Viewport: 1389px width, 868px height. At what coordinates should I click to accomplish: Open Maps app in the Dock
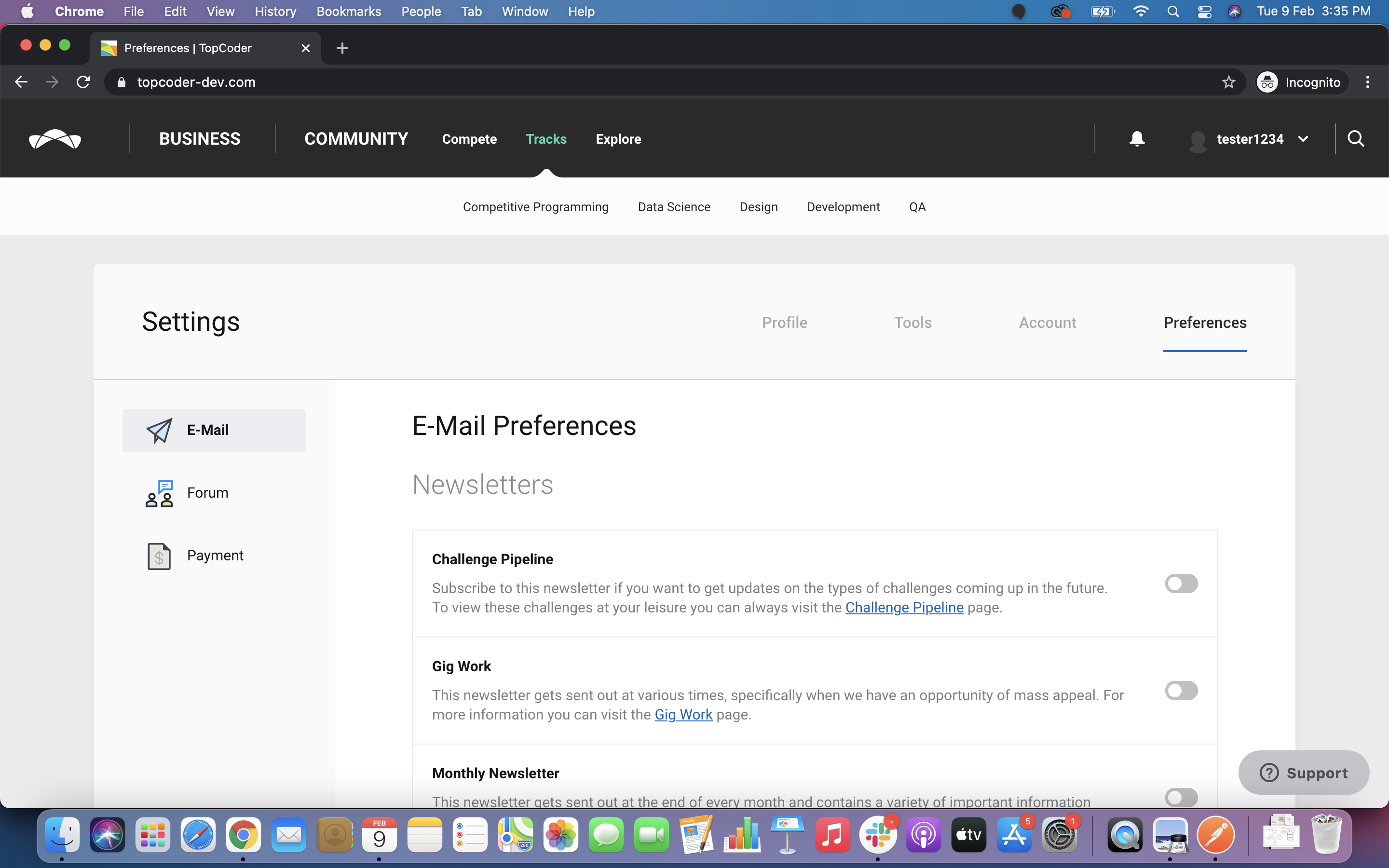click(515, 835)
